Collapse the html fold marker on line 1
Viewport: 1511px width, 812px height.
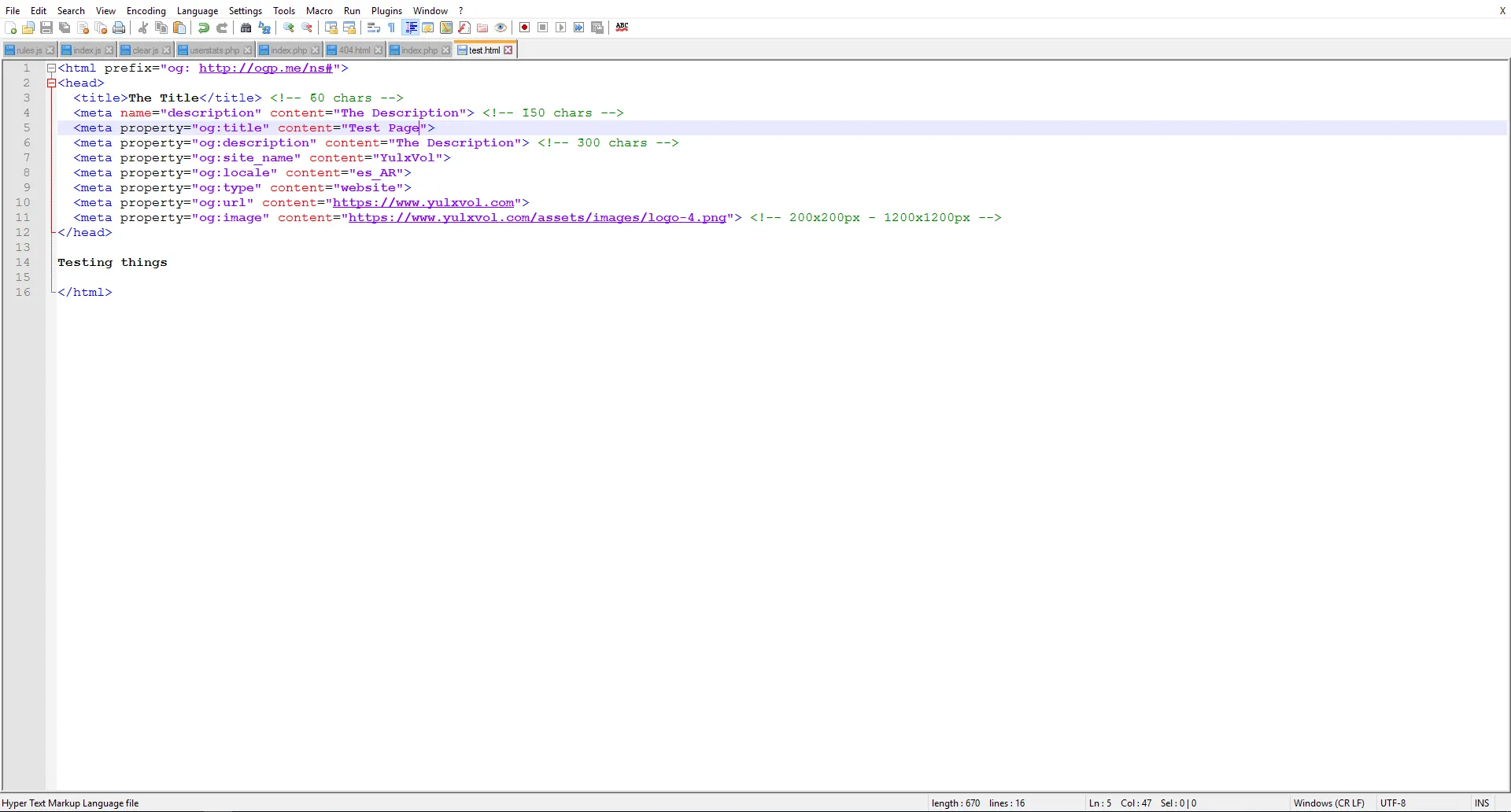click(x=51, y=68)
